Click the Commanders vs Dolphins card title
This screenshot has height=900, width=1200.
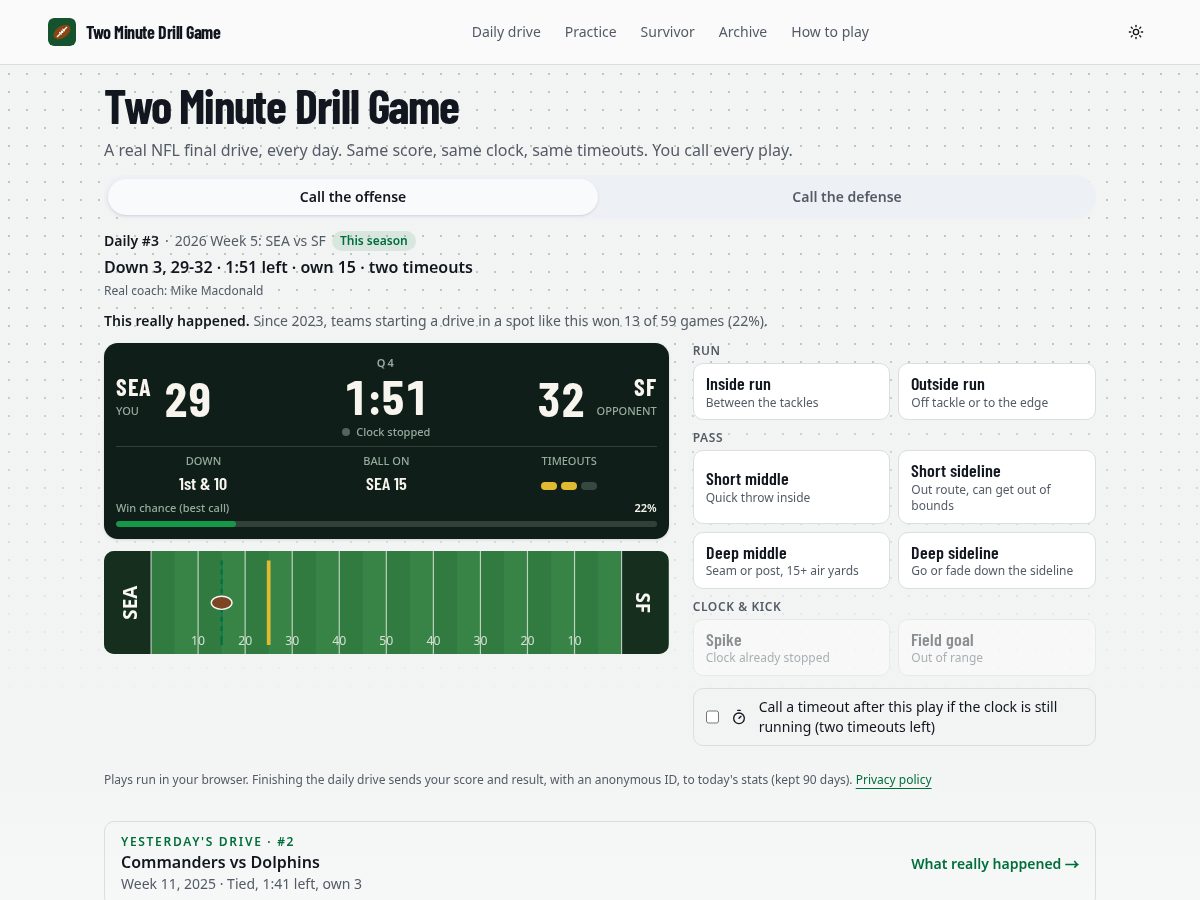[220, 862]
